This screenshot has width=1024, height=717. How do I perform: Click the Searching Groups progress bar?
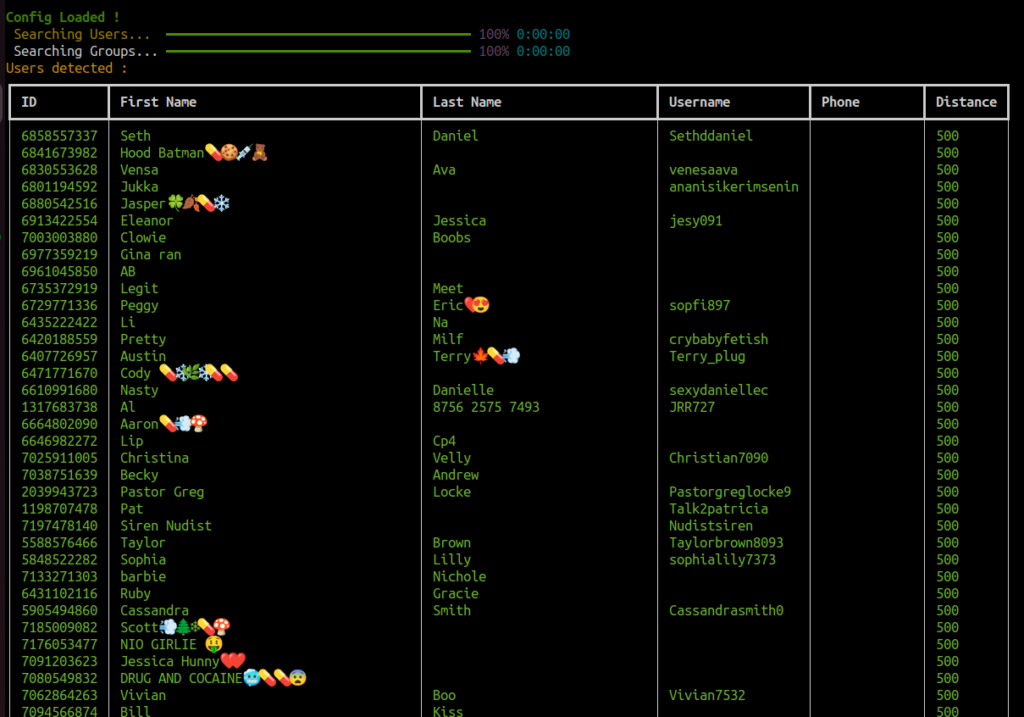click(318, 51)
